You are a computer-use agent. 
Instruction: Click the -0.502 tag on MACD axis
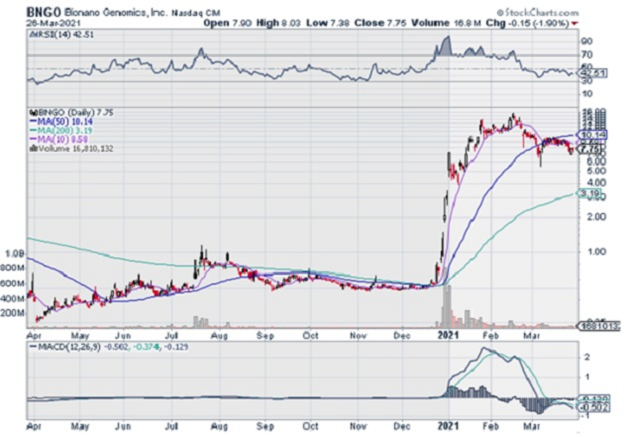tap(595, 407)
